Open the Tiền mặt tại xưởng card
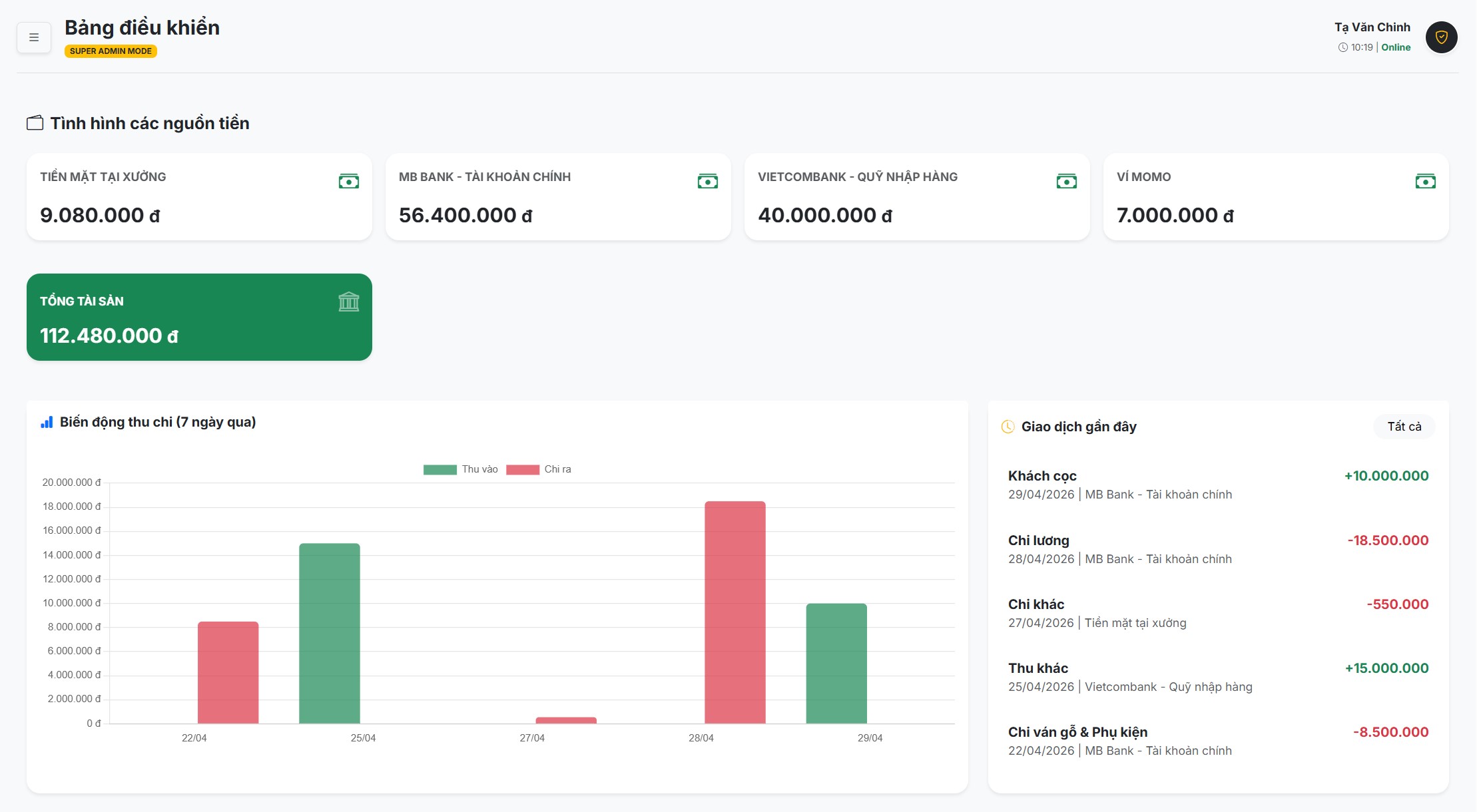 tap(199, 197)
